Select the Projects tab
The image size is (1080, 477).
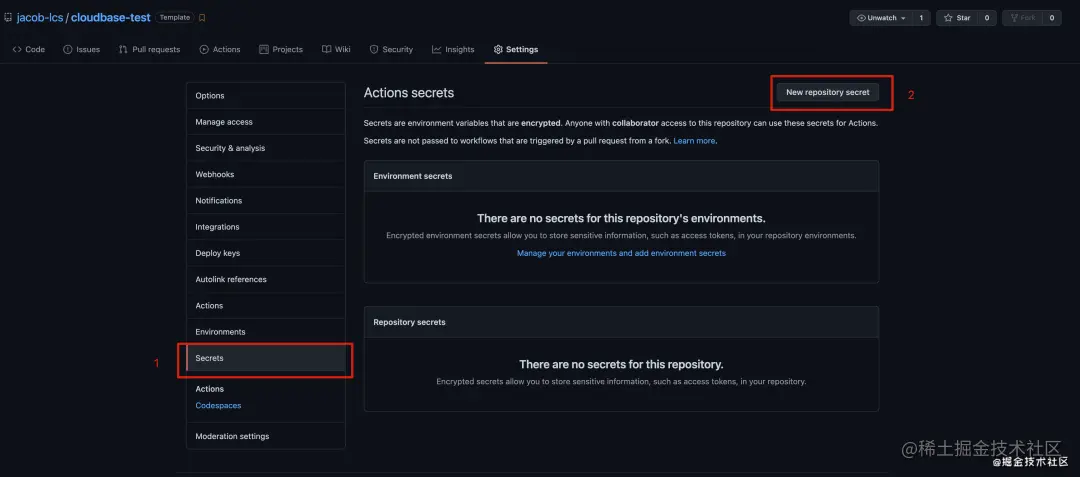pyautogui.click(x=281, y=49)
